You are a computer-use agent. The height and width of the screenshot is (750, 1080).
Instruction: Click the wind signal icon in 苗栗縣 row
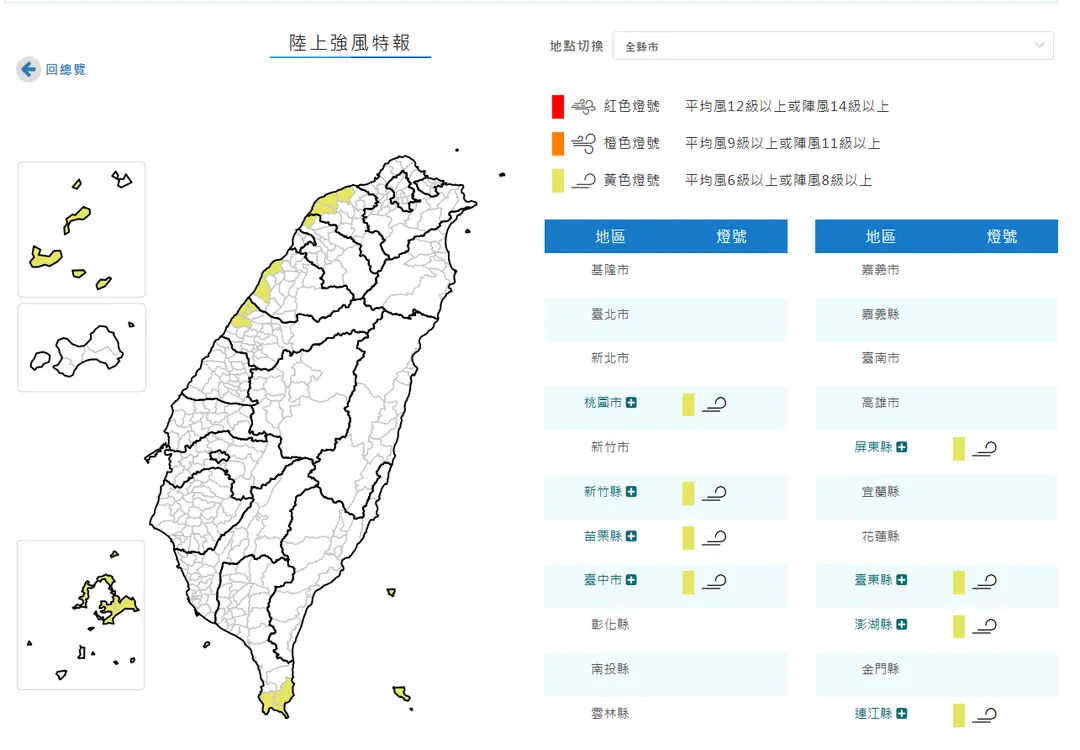[x=714, y=538]
